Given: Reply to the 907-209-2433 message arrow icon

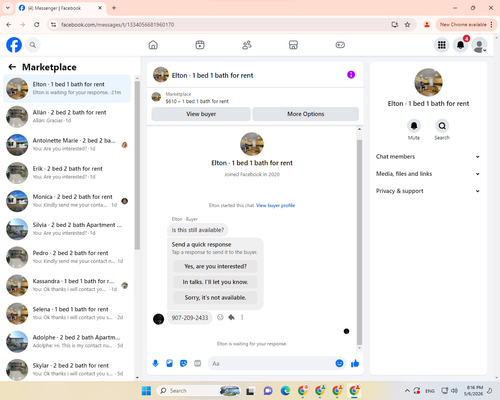Looking at the screenshot, I should click(x=231, y=317).
